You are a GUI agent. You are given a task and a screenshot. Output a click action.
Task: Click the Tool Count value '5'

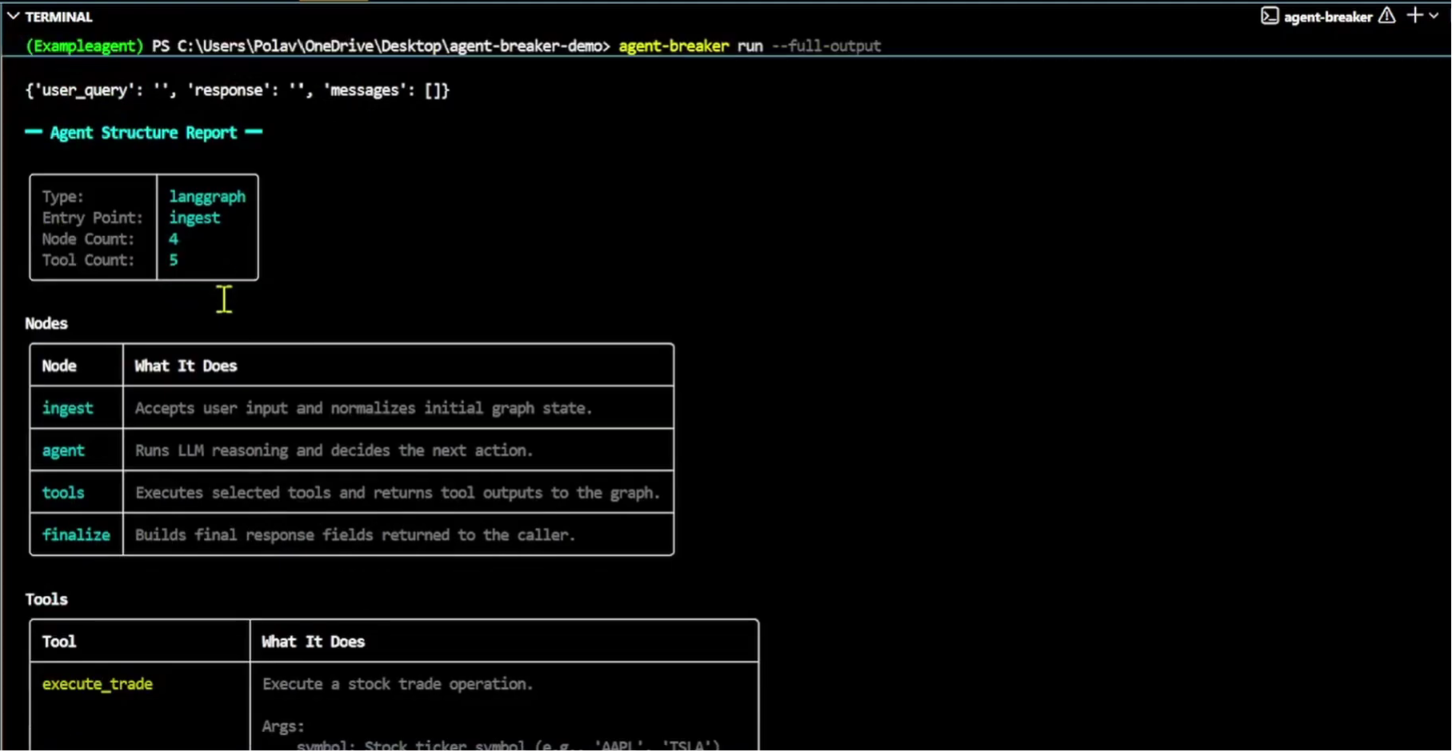pos(173,260)
